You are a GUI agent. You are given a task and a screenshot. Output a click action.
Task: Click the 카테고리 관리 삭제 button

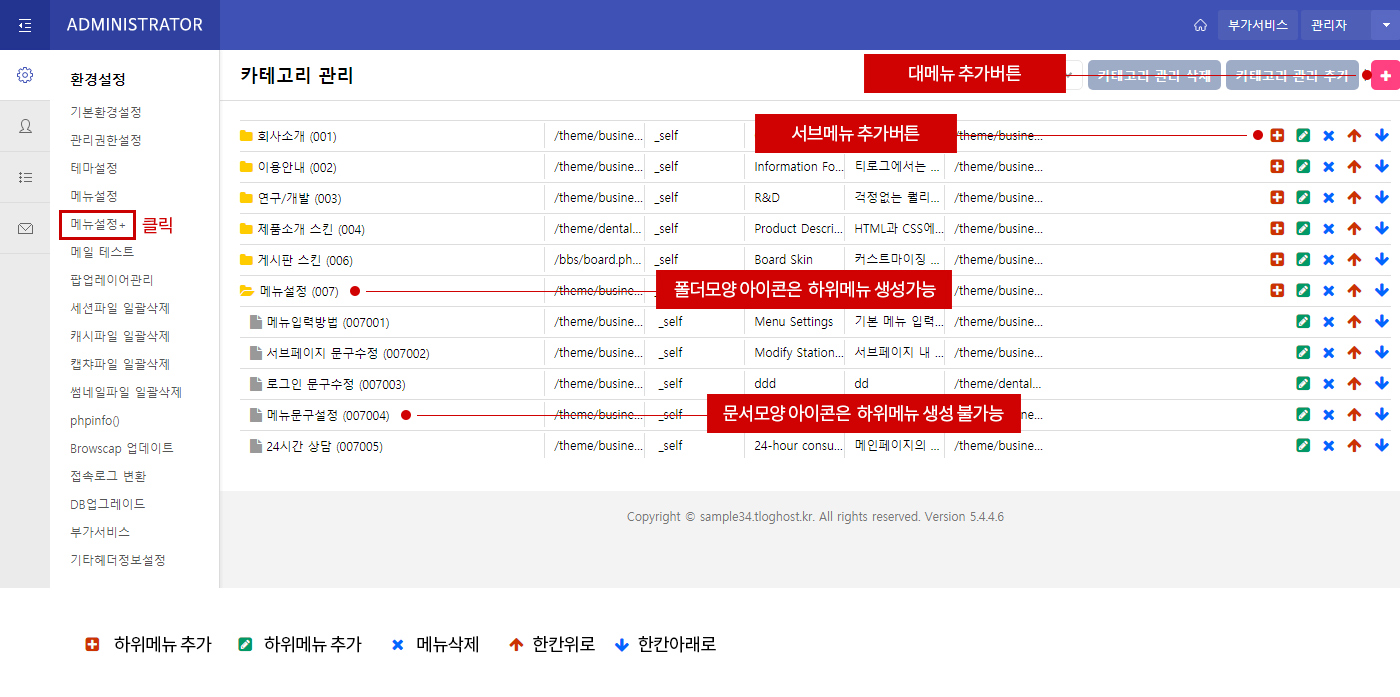pyautogui.click(x=1154, y=76)
